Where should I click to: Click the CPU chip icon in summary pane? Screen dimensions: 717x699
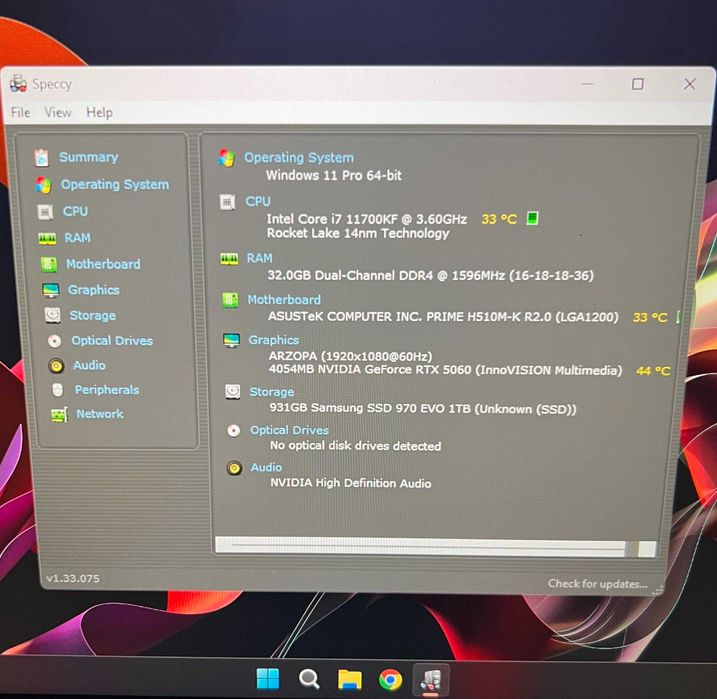tap(227, 202)
